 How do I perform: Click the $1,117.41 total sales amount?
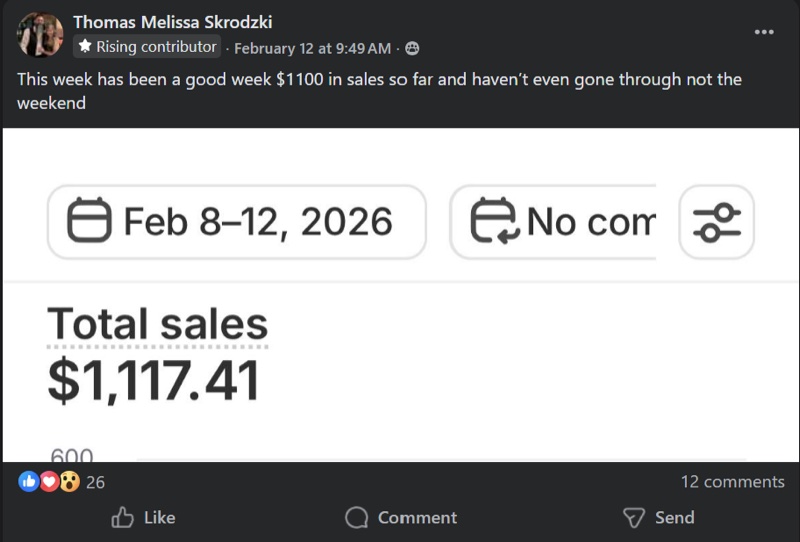tap(153, 381)
